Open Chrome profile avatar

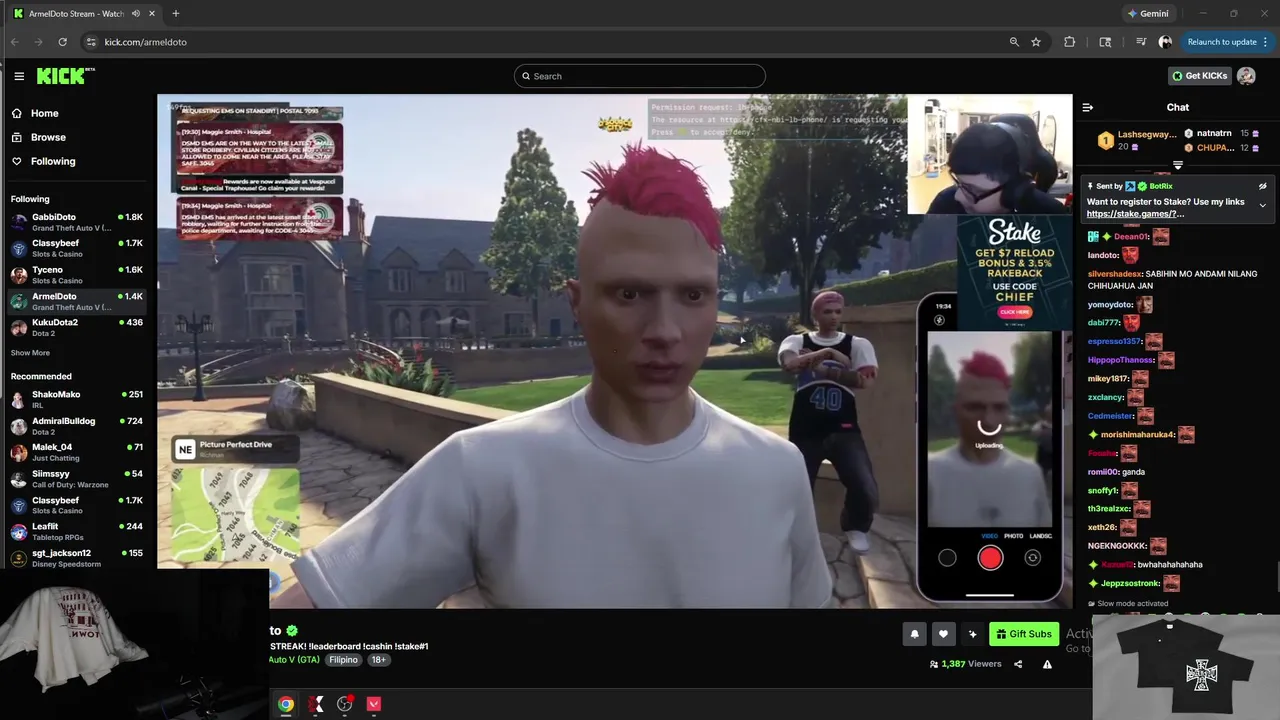(x=1165, y=42)
